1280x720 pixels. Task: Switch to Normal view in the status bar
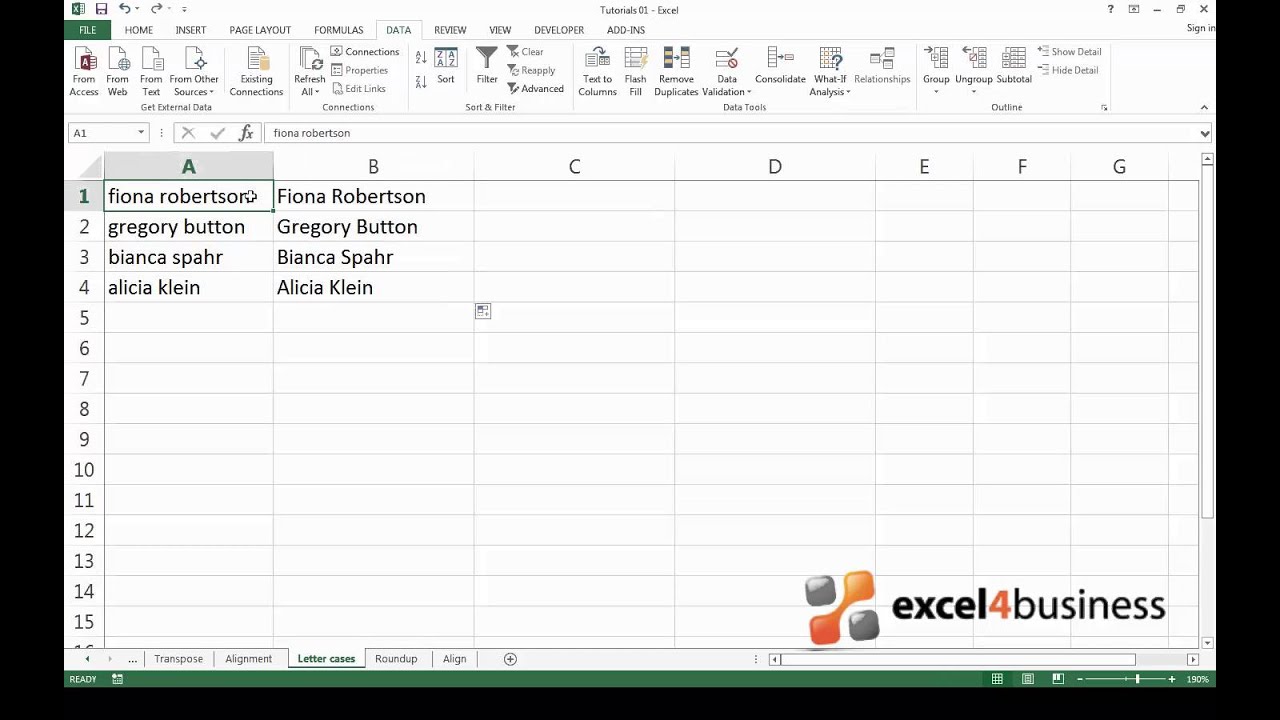point(997,679)
